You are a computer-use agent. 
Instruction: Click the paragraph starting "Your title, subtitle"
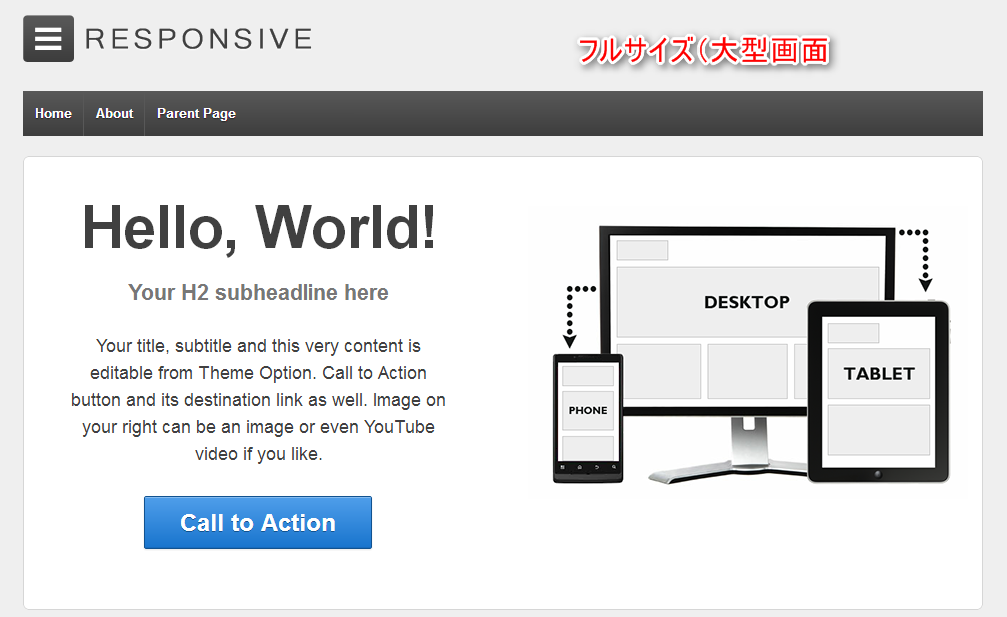tap(258, 400)
